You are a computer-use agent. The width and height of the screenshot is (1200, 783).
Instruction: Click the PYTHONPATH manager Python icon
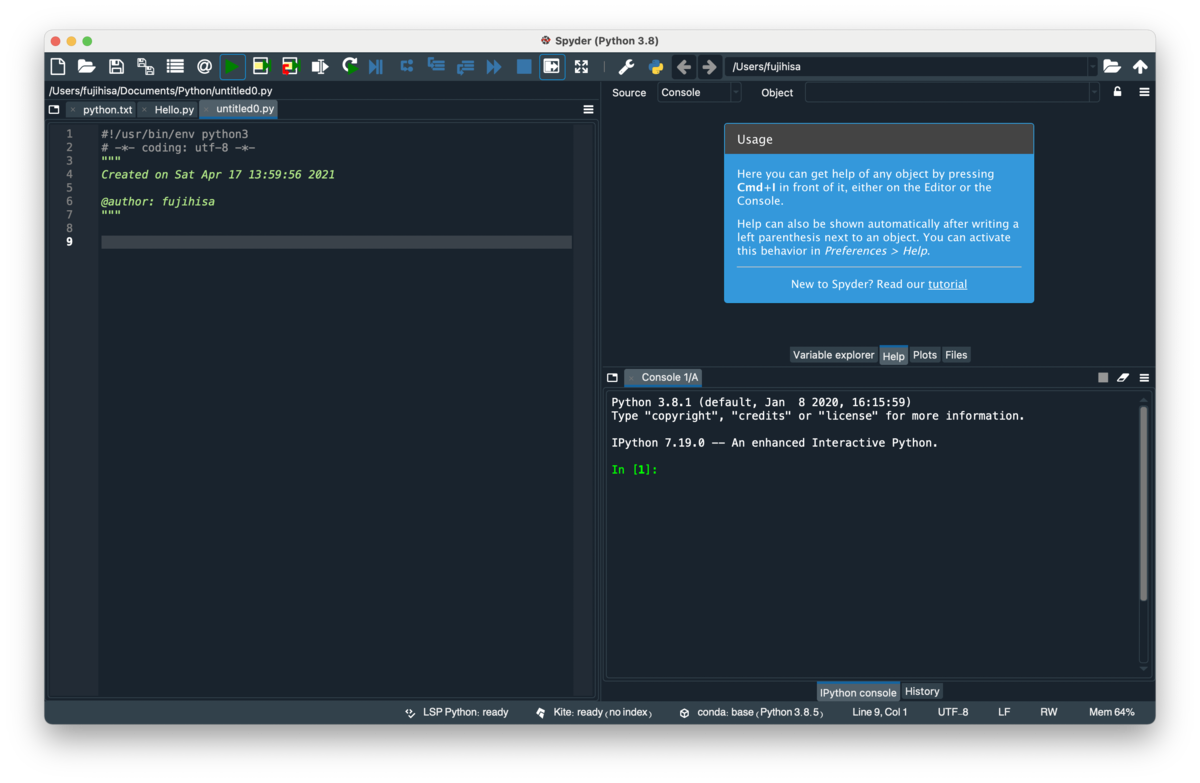point(656,66)
